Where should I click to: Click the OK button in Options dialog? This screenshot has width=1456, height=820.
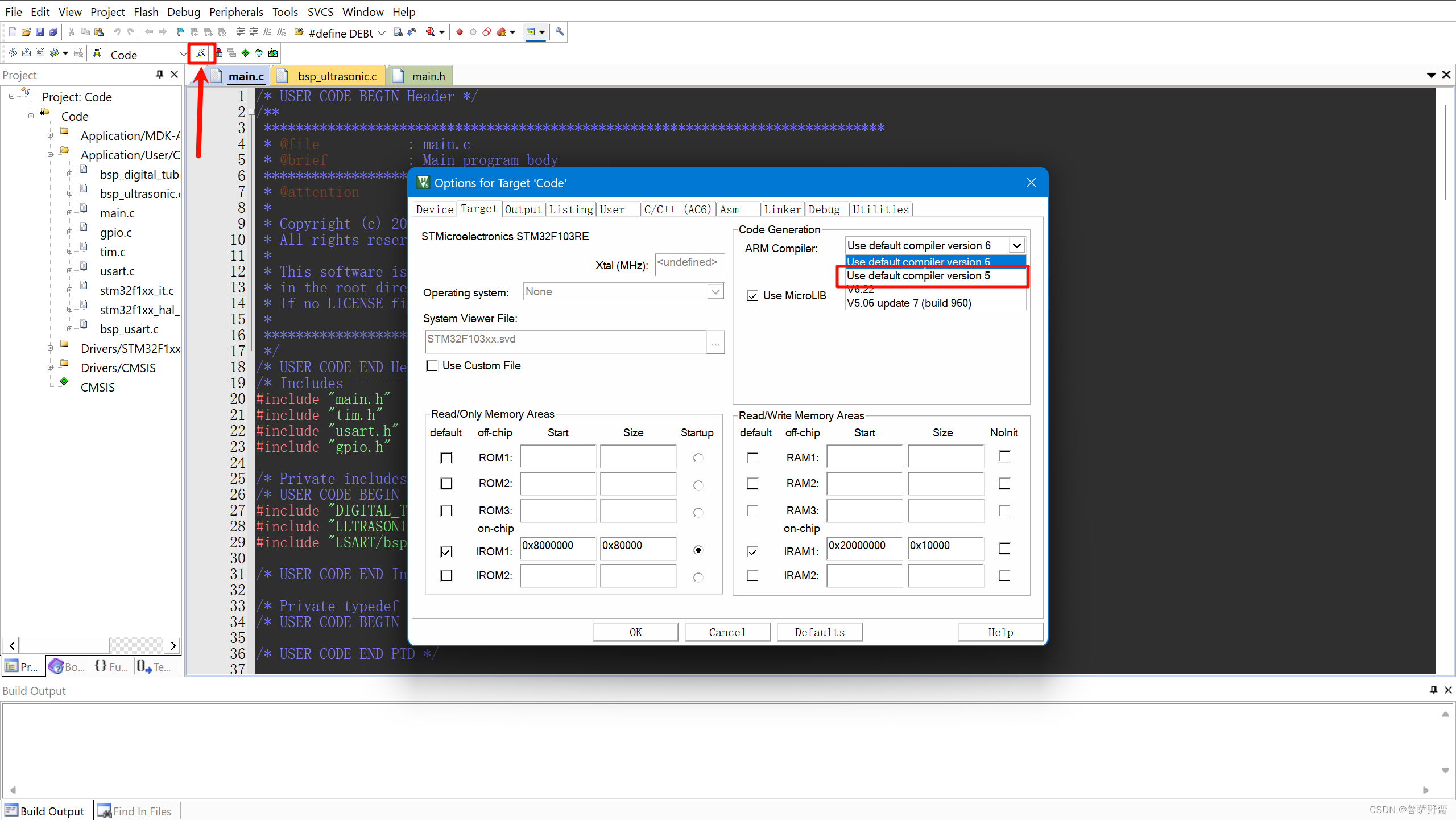point(635,632)
